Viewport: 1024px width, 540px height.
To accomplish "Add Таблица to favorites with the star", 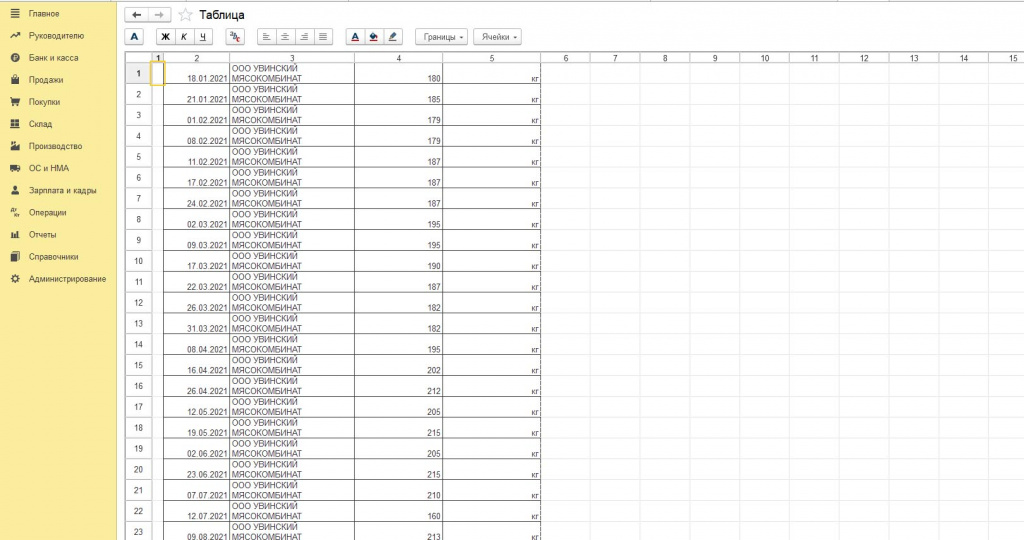I will coord(185,15).
